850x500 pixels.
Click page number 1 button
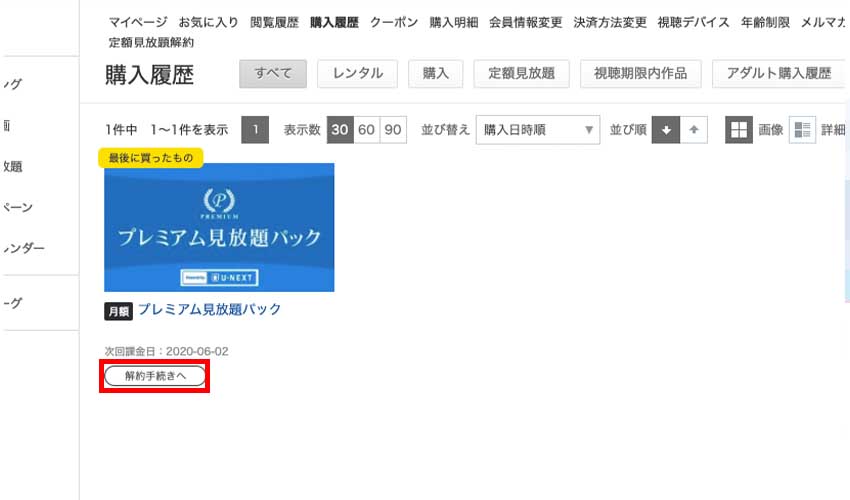coord(255,130)
